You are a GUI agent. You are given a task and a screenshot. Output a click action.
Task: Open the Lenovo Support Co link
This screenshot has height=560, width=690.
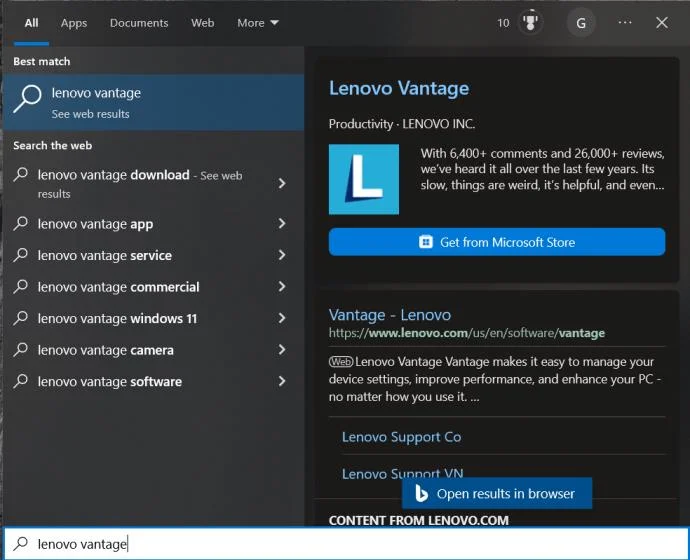coord(401,437)
